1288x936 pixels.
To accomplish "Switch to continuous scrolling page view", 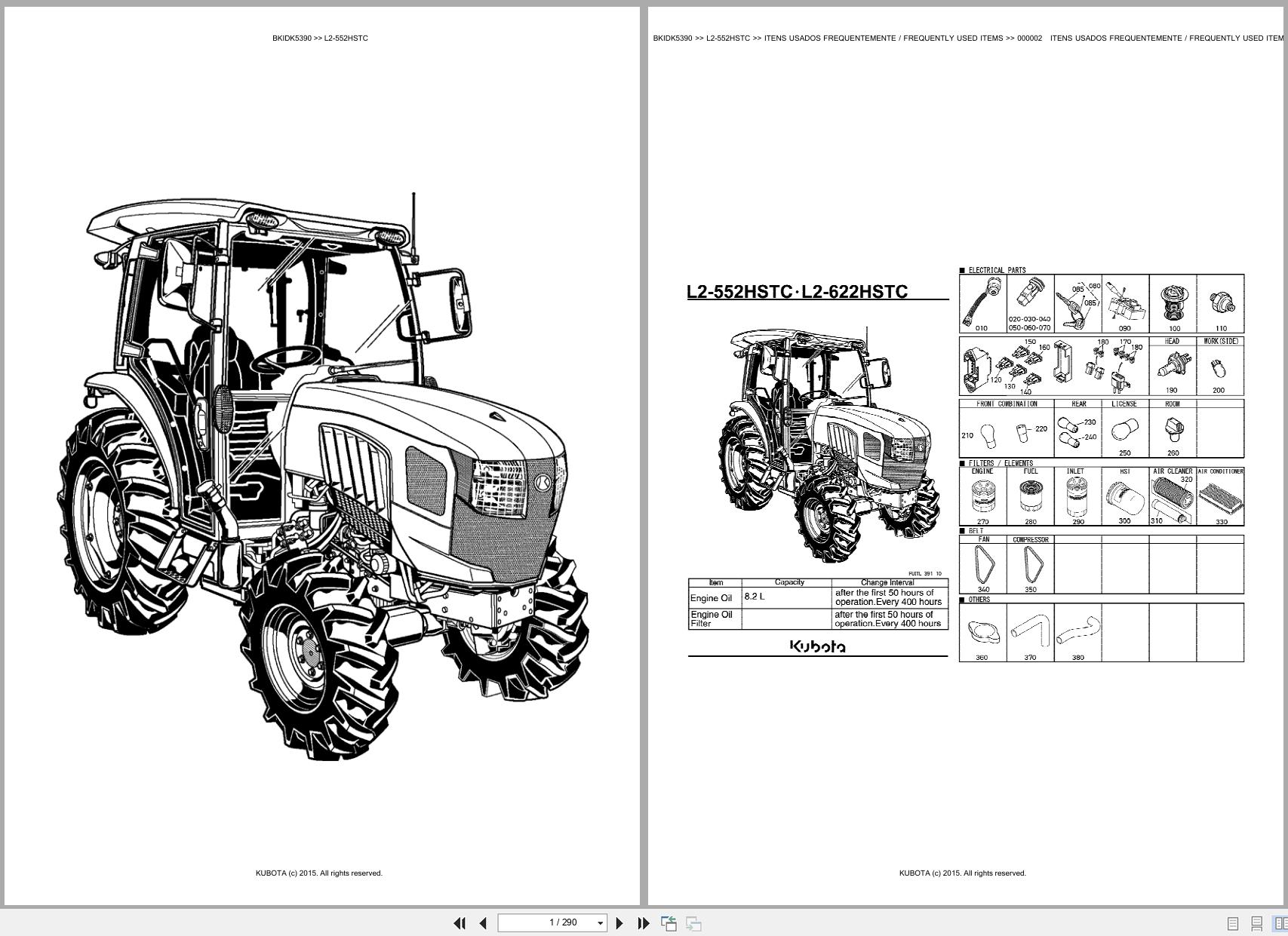I will 1256,923.
